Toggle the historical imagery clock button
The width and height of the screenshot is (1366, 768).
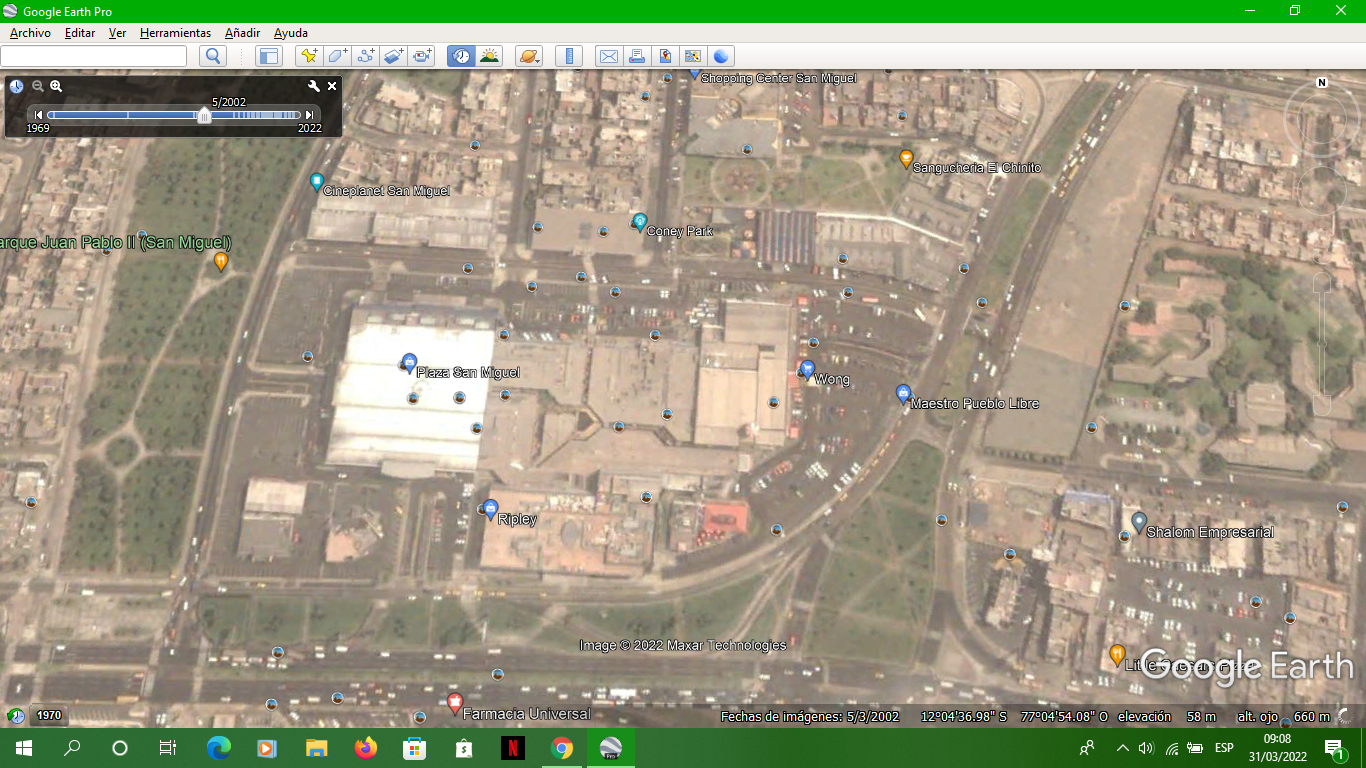pos(460,56)
